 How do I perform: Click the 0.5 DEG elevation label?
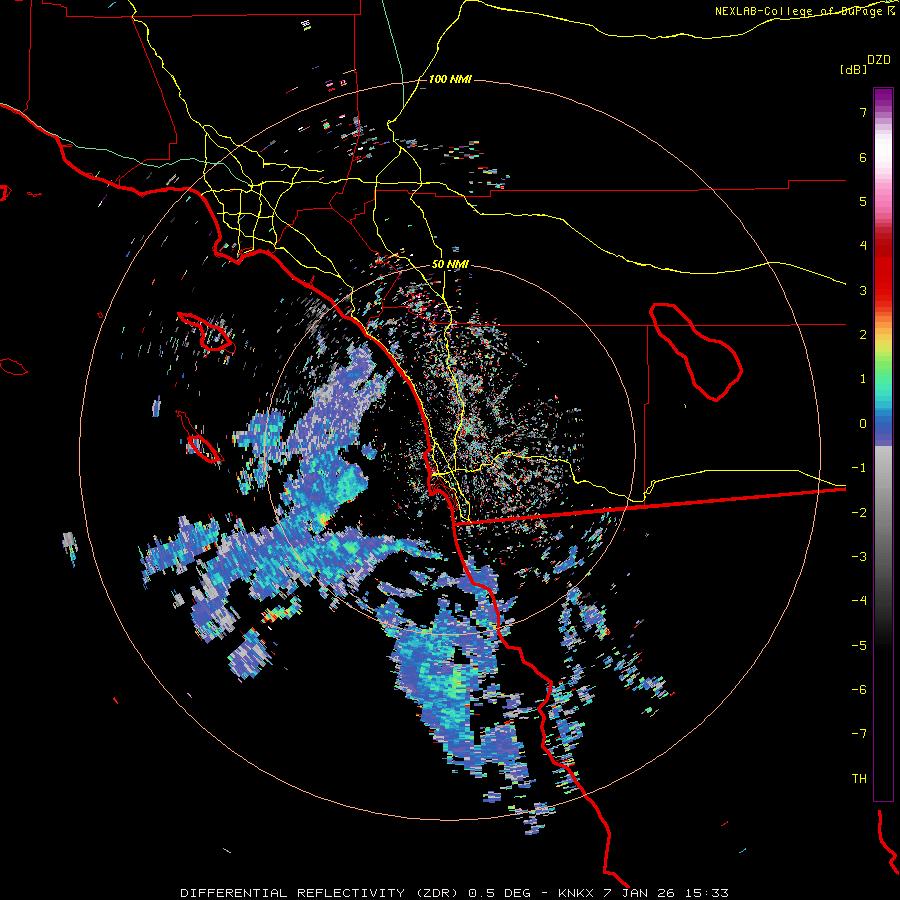pyautogui.click(x=500, y=893)
